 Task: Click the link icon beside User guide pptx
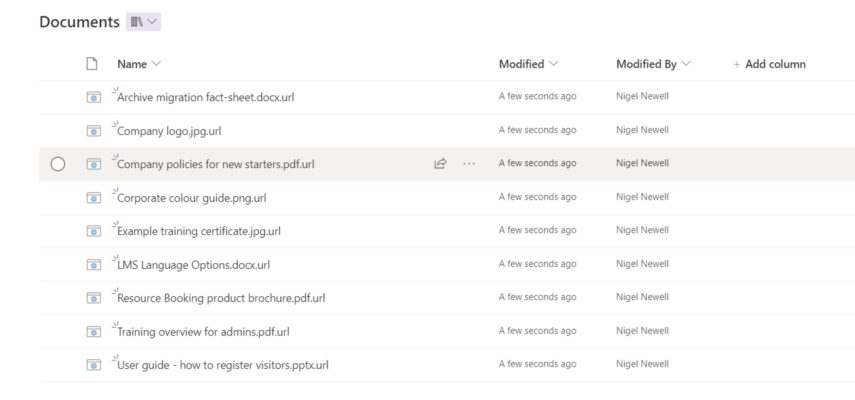click(94, 365)
